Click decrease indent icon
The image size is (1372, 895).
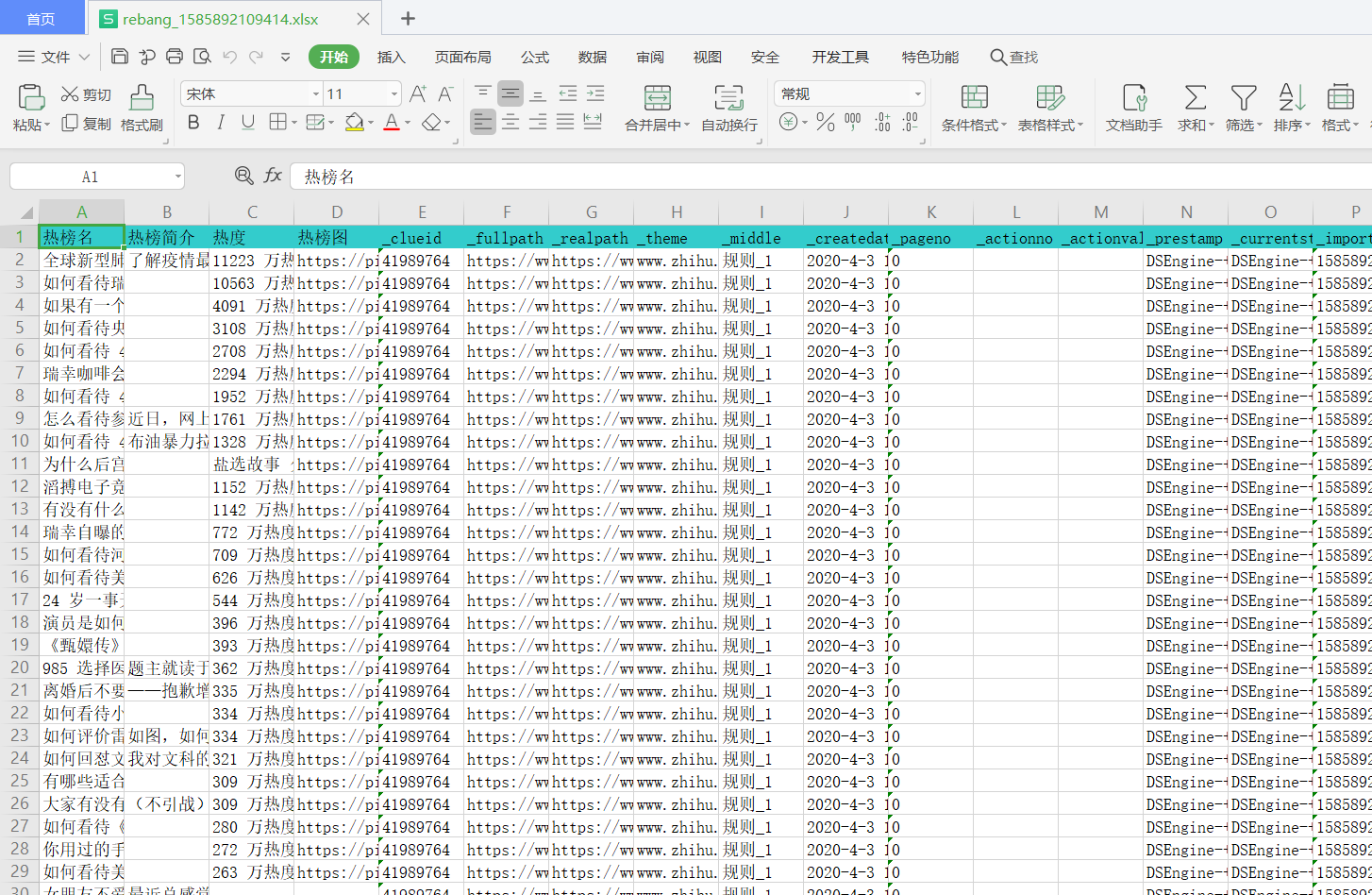567,93
